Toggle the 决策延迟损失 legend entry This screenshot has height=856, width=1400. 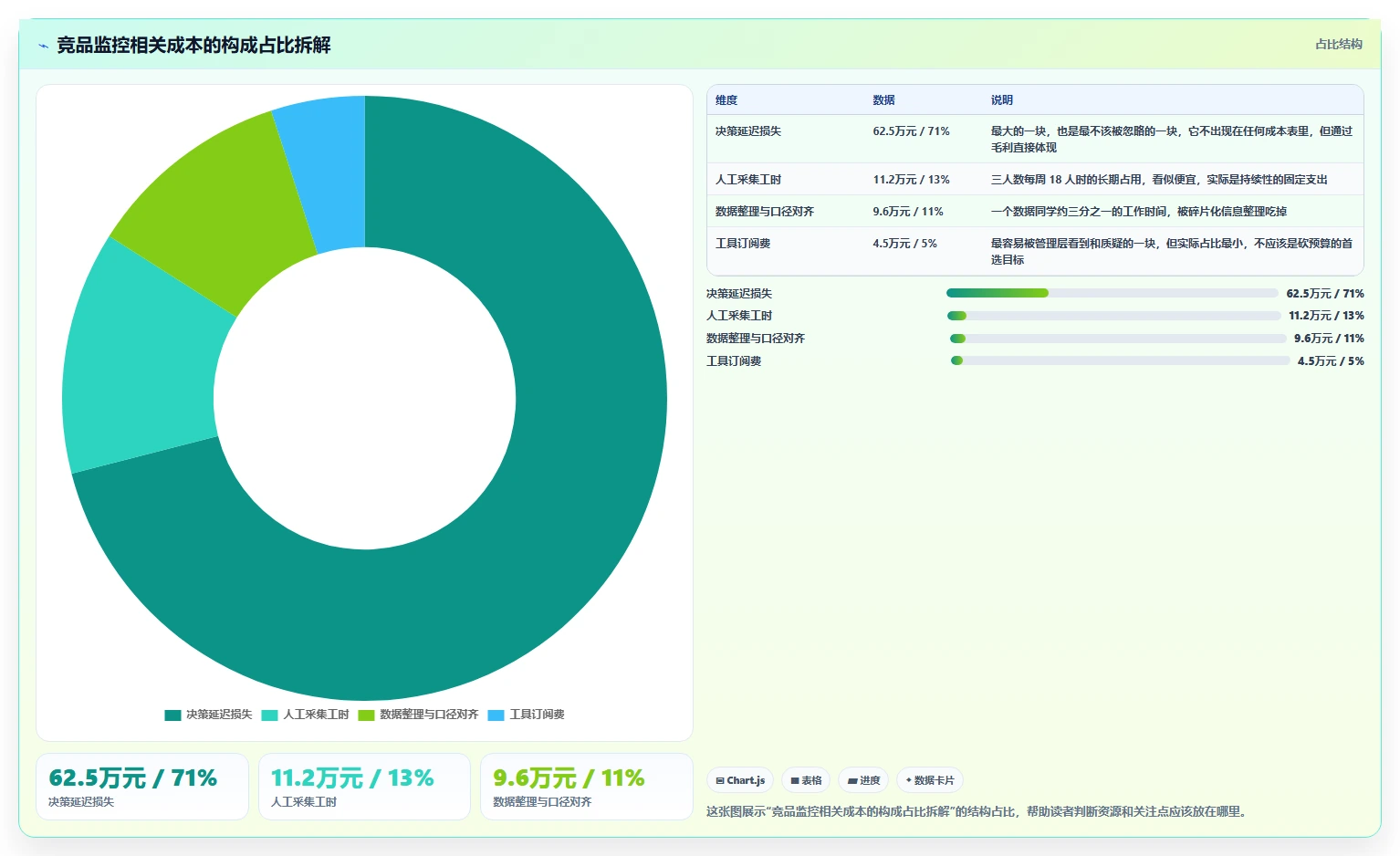pos(208,715)
